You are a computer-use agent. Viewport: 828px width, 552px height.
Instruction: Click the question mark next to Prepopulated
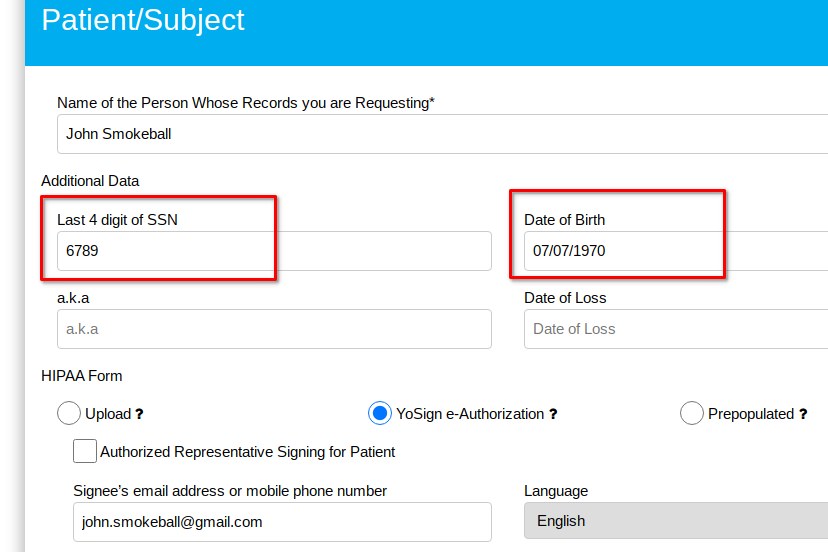803,414
